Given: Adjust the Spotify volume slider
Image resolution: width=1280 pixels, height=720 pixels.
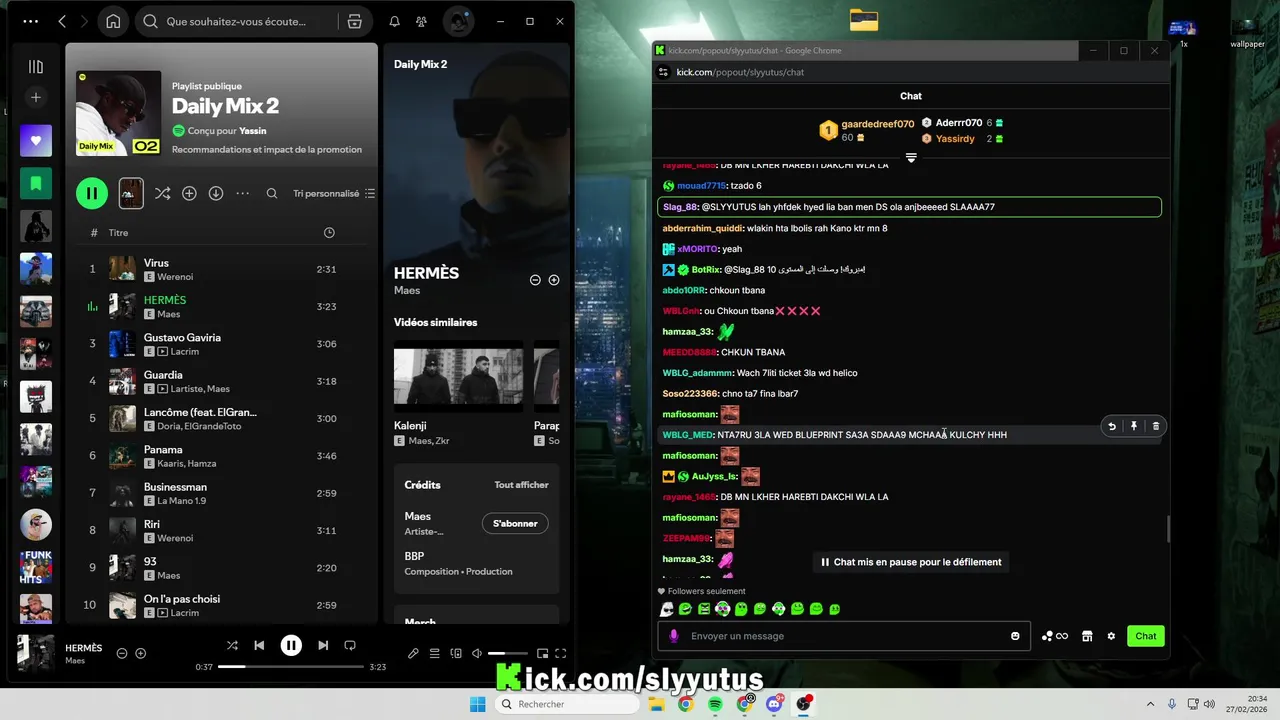Looking at the screenshot, I should [508, 653].
